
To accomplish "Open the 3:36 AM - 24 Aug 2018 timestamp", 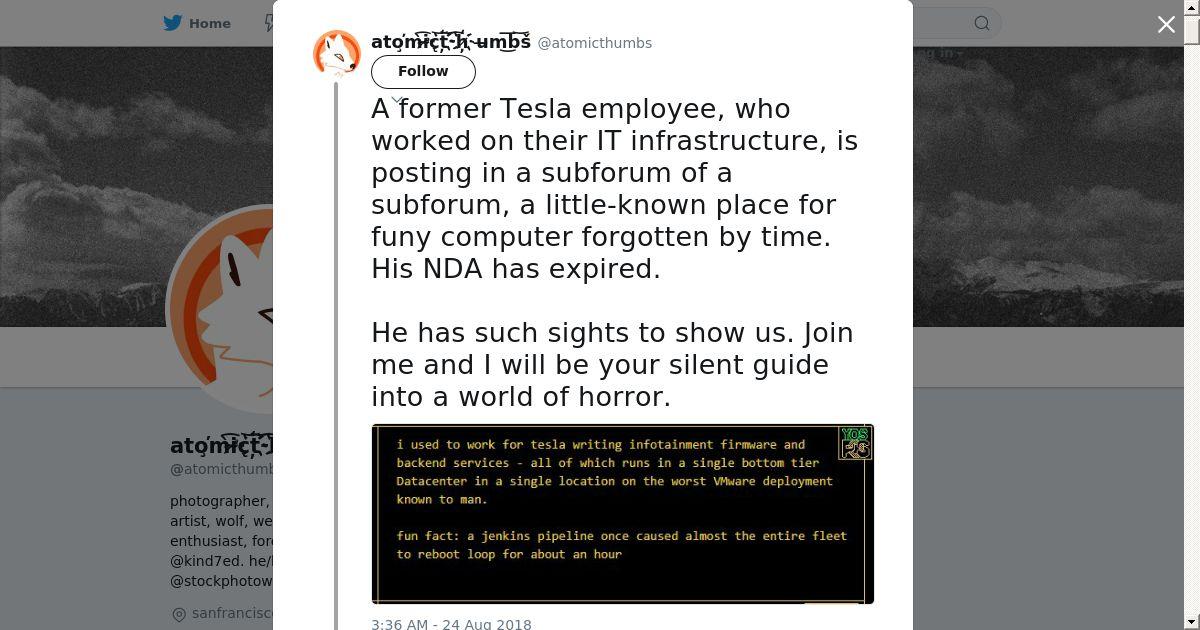I will (x=451, y=624).
